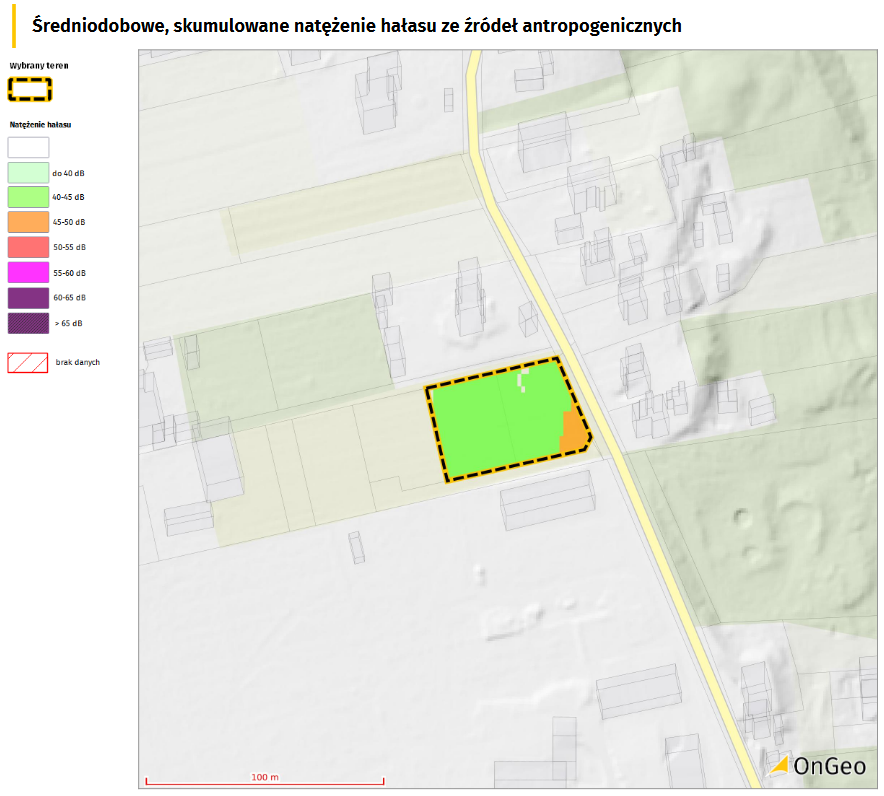Image resolution: width=884 pixels, height=796 pixels.
Task: Click the dashed 'Wybrany teren' legend icon
Action: [x=30, y=89]
